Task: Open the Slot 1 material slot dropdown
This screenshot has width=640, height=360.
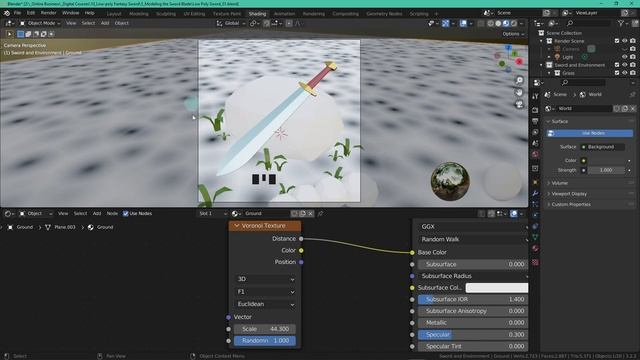Action: point(212,213)
